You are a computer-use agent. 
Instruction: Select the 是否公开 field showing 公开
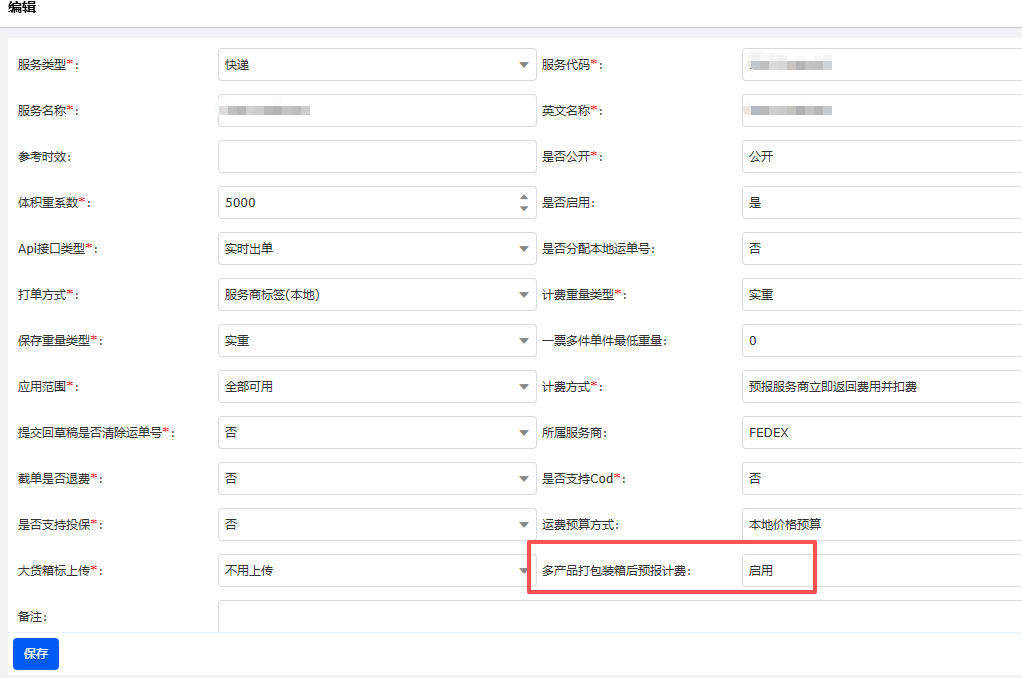[880, 157]
